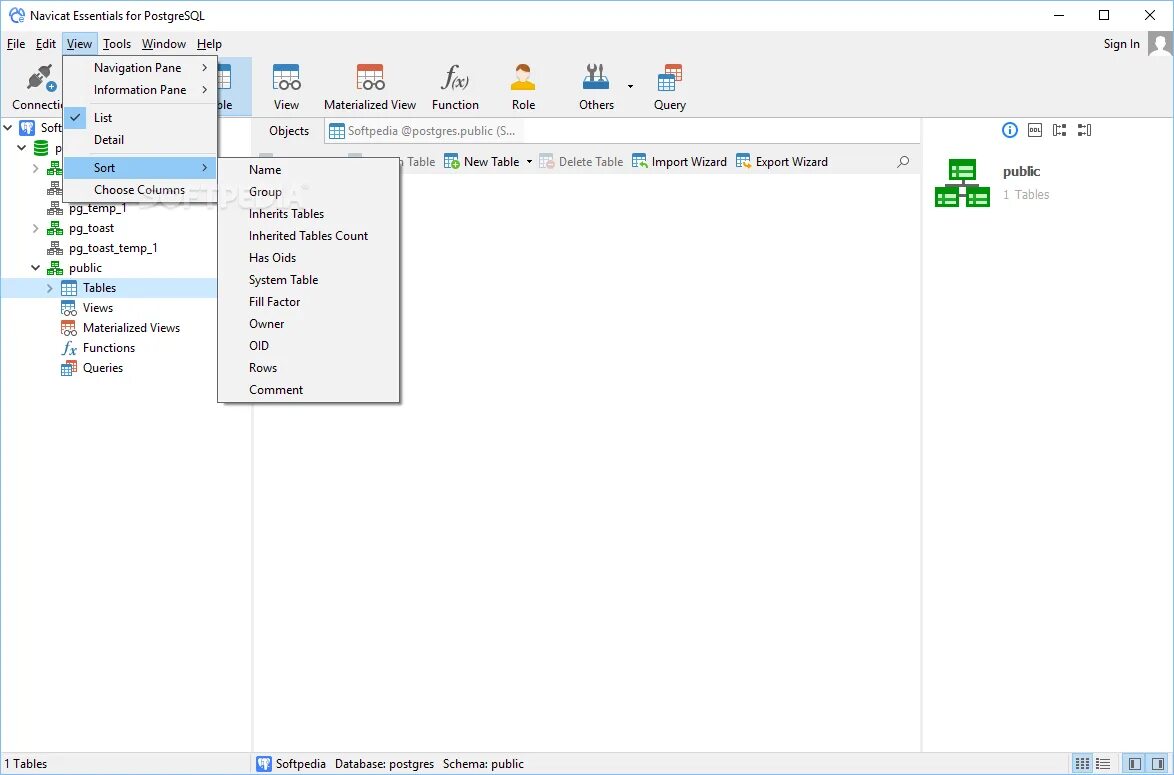Screen dimensions: 1174x775
Task: Switch to Objects tab
Action: [x=289, y=131]
